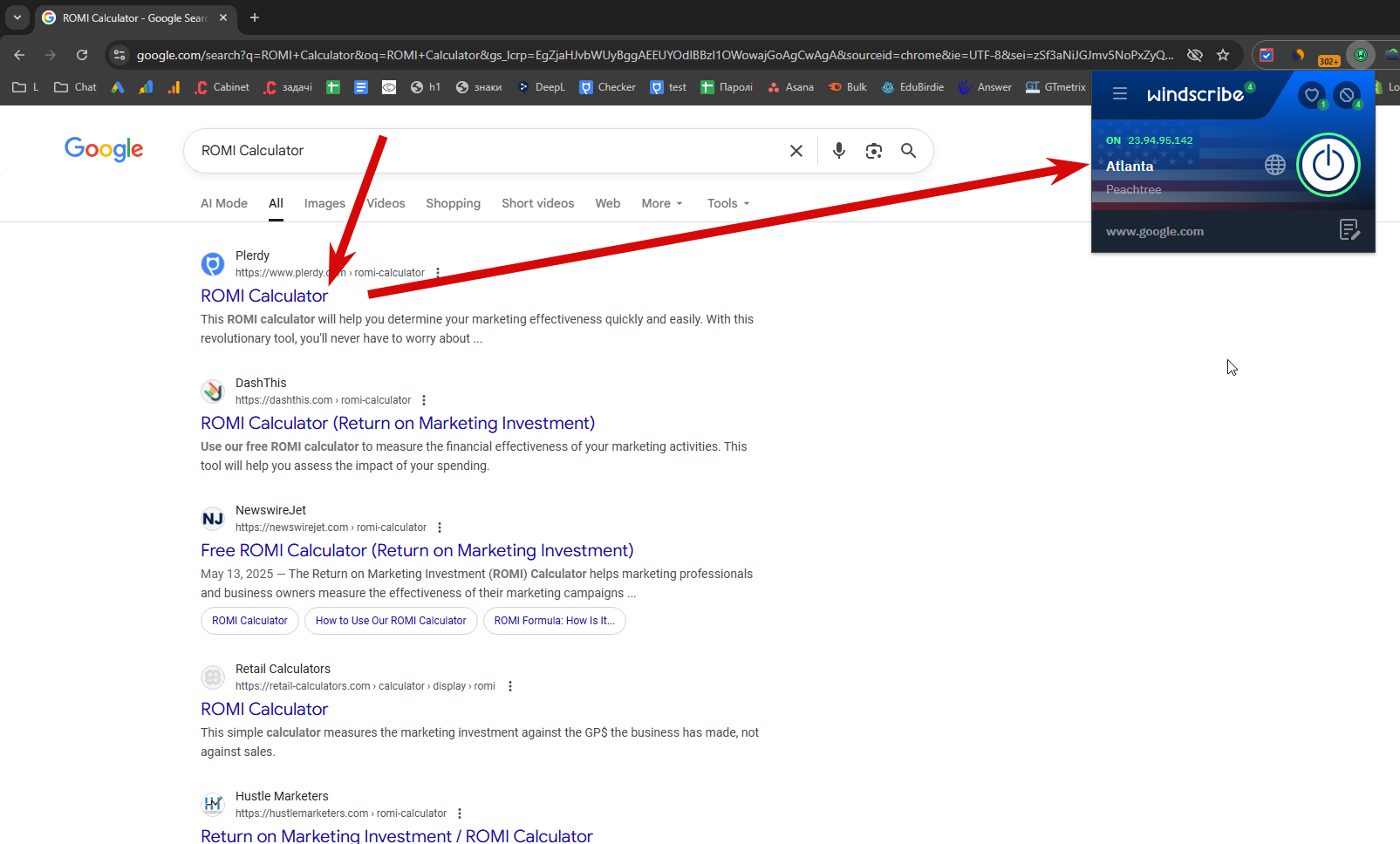Click the crossed-eye icon in address bar
The image size is (1400, 844).
(x=1195, y=55)
